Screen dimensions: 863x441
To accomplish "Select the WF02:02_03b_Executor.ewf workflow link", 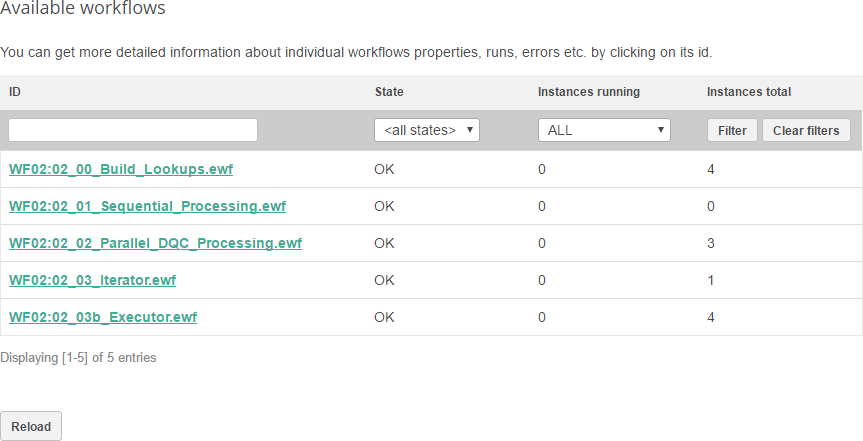I will tap(103, 317).
